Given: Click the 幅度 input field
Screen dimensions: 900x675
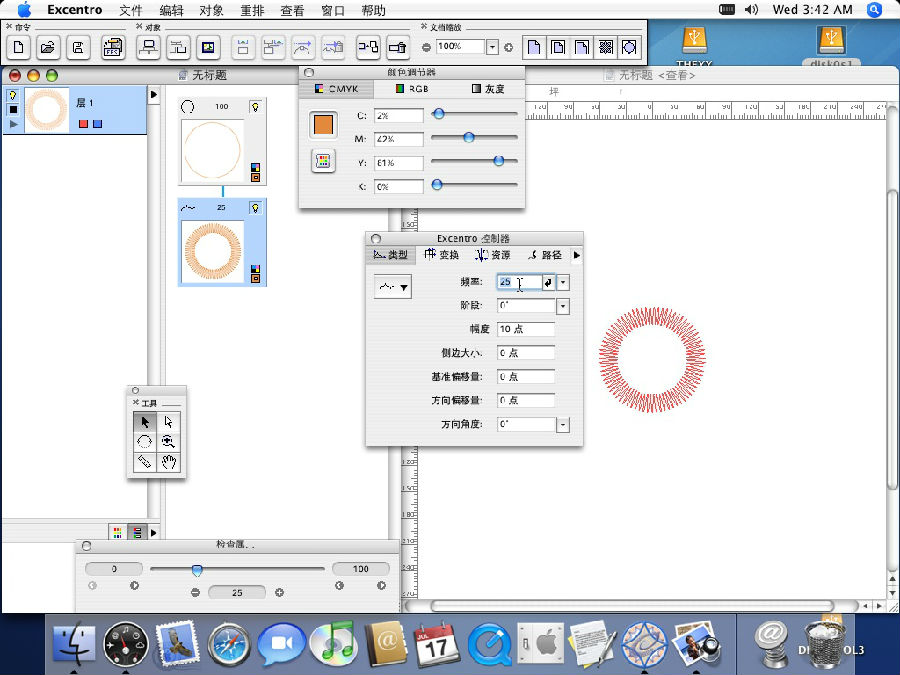Looking at the screenshot, I should (x=525, y=329).
